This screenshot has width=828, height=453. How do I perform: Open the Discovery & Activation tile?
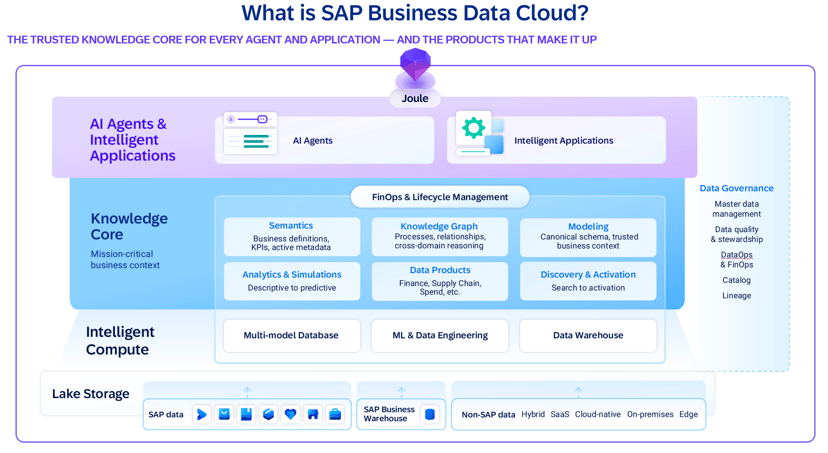click(x=588, y=281)
